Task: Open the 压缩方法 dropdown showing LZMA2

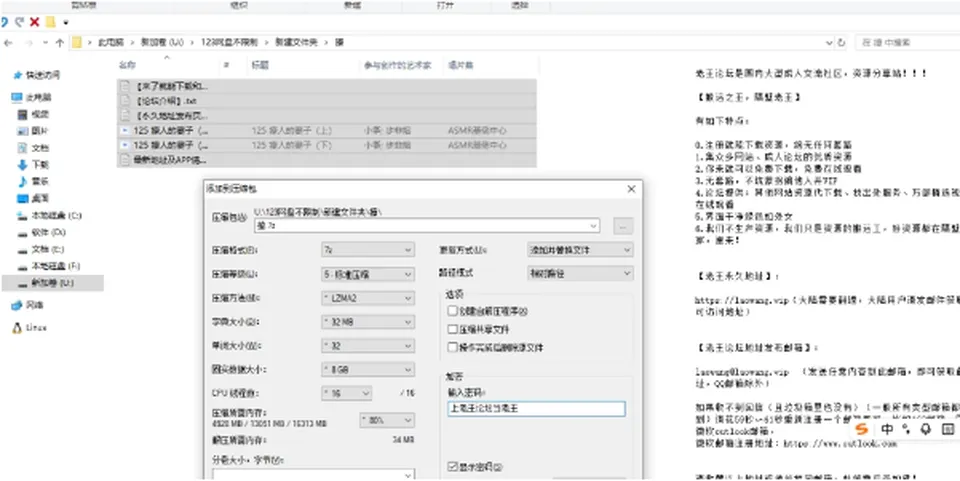Action: tap(367, 298)
